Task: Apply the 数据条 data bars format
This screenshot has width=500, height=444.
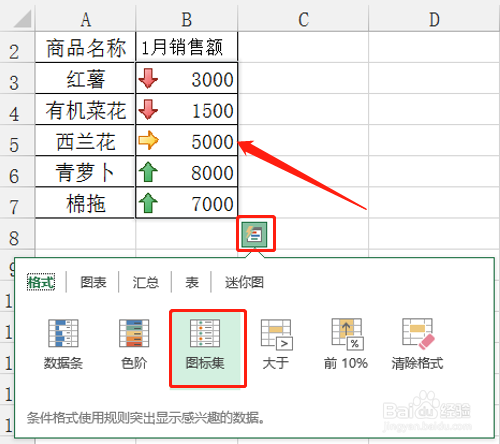Action: coord(63,344)
